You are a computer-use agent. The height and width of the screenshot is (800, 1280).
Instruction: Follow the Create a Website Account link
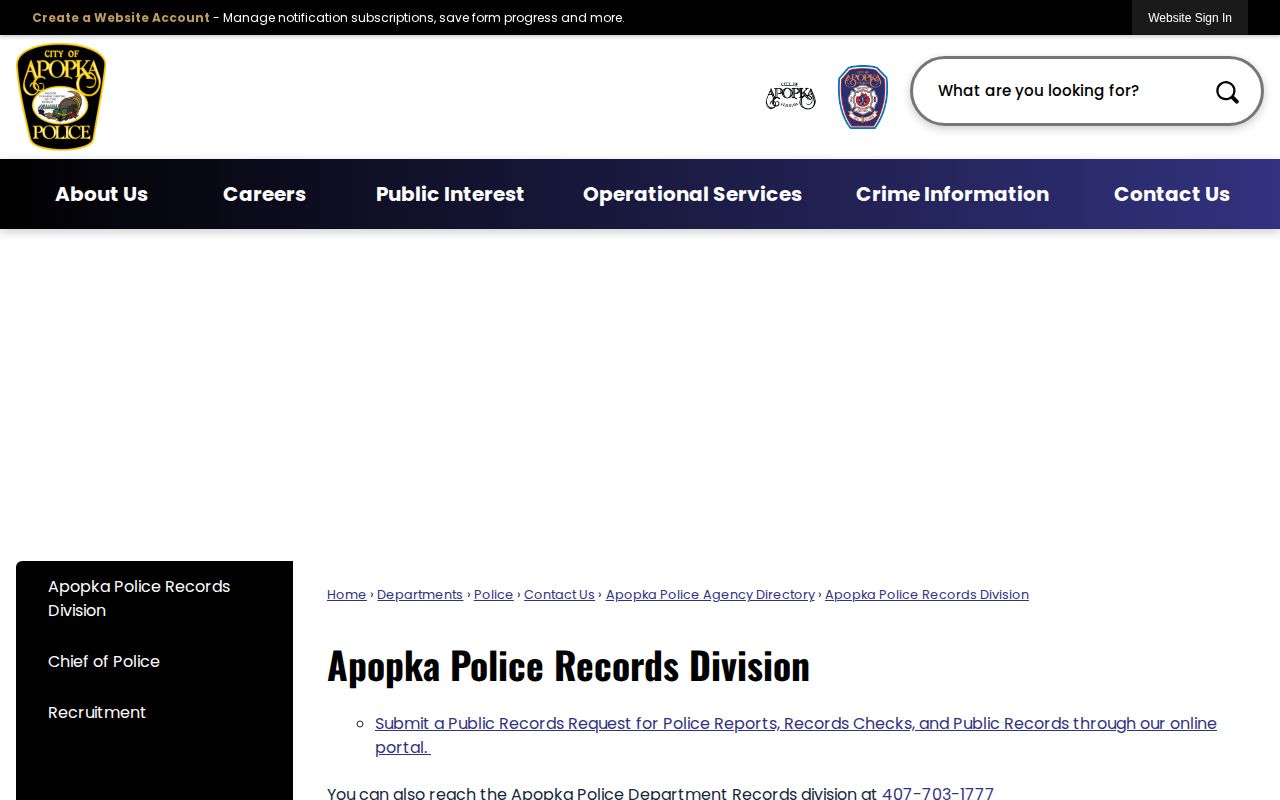click(x=121, y=18)
